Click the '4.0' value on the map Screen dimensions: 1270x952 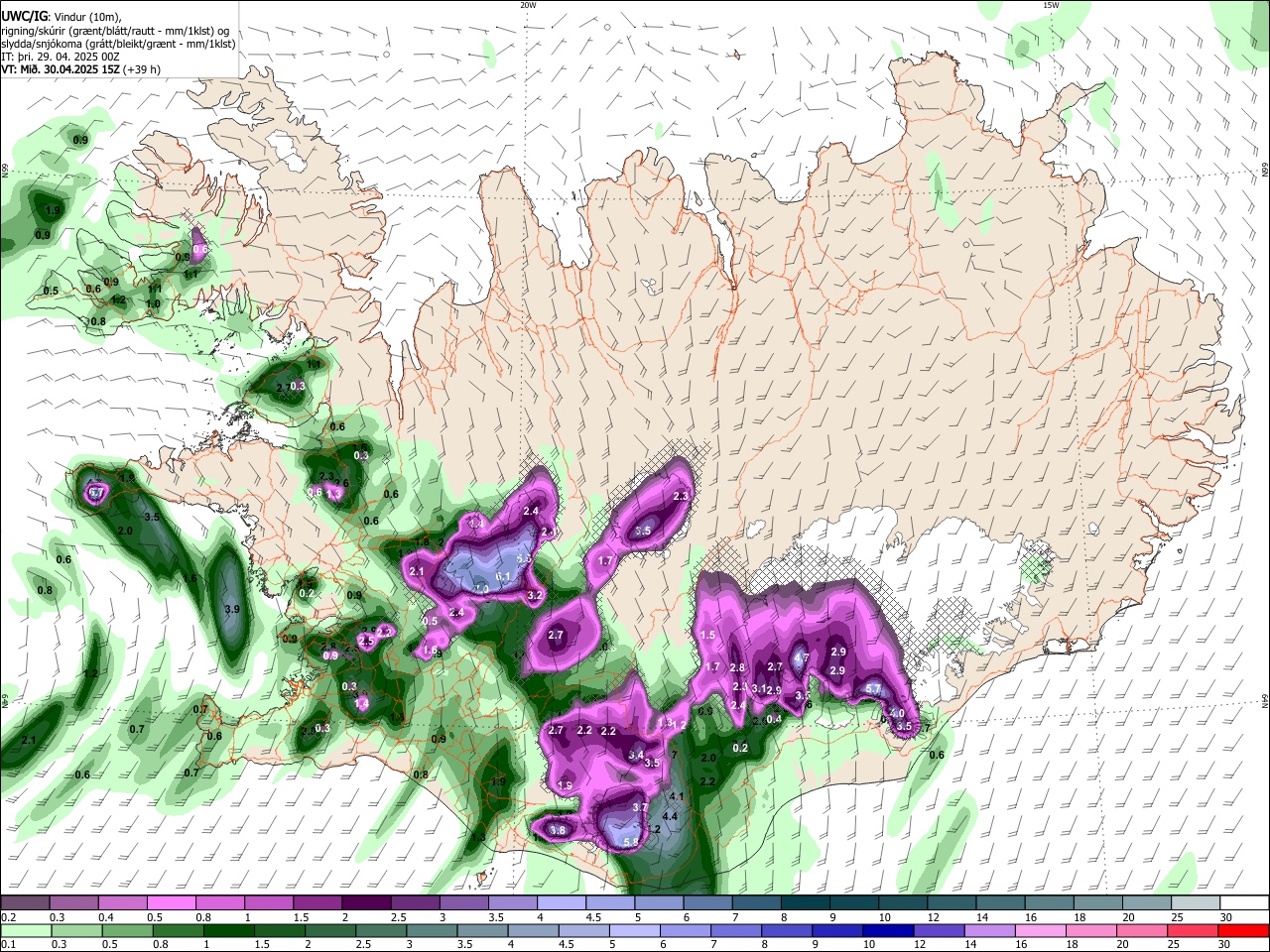pos(897,712)
